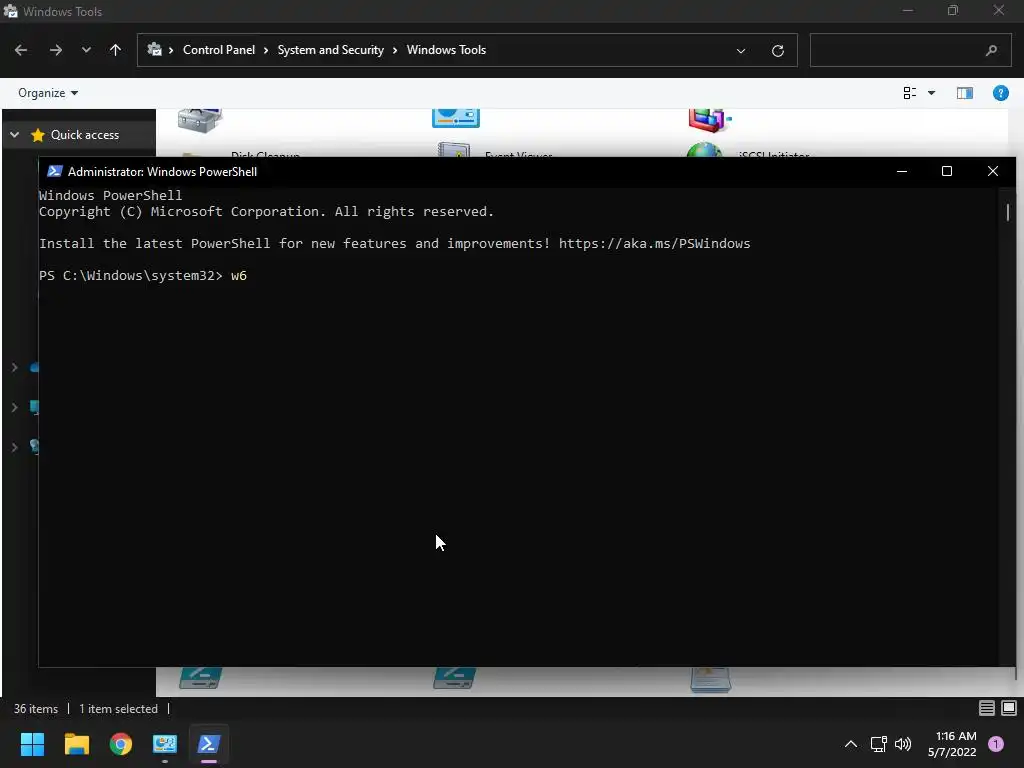
Task: Expand address bar history dropdown
Action: pyautogui.click(x=741, y=51)
